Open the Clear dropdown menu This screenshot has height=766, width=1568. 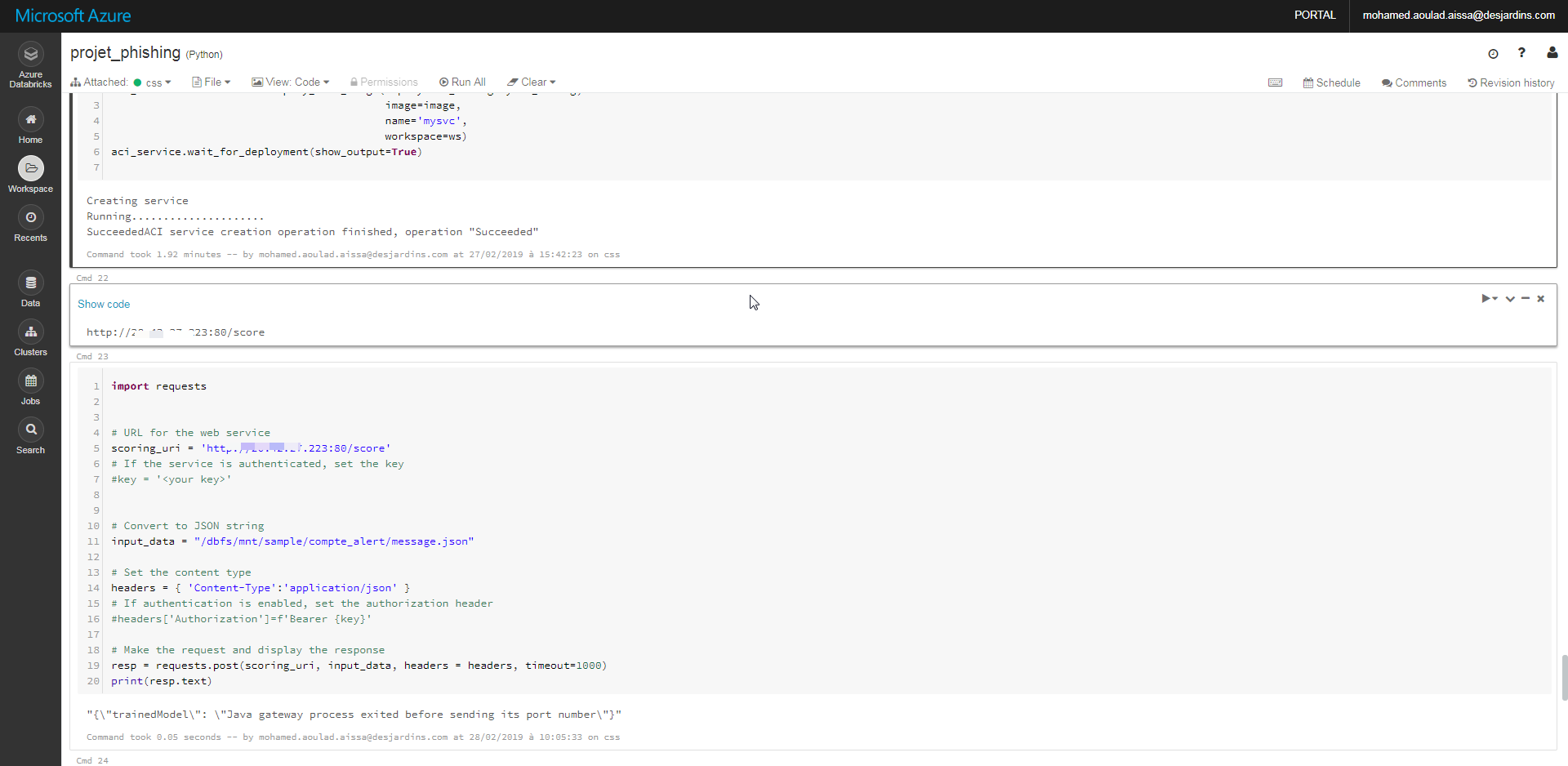pos(531,82)
